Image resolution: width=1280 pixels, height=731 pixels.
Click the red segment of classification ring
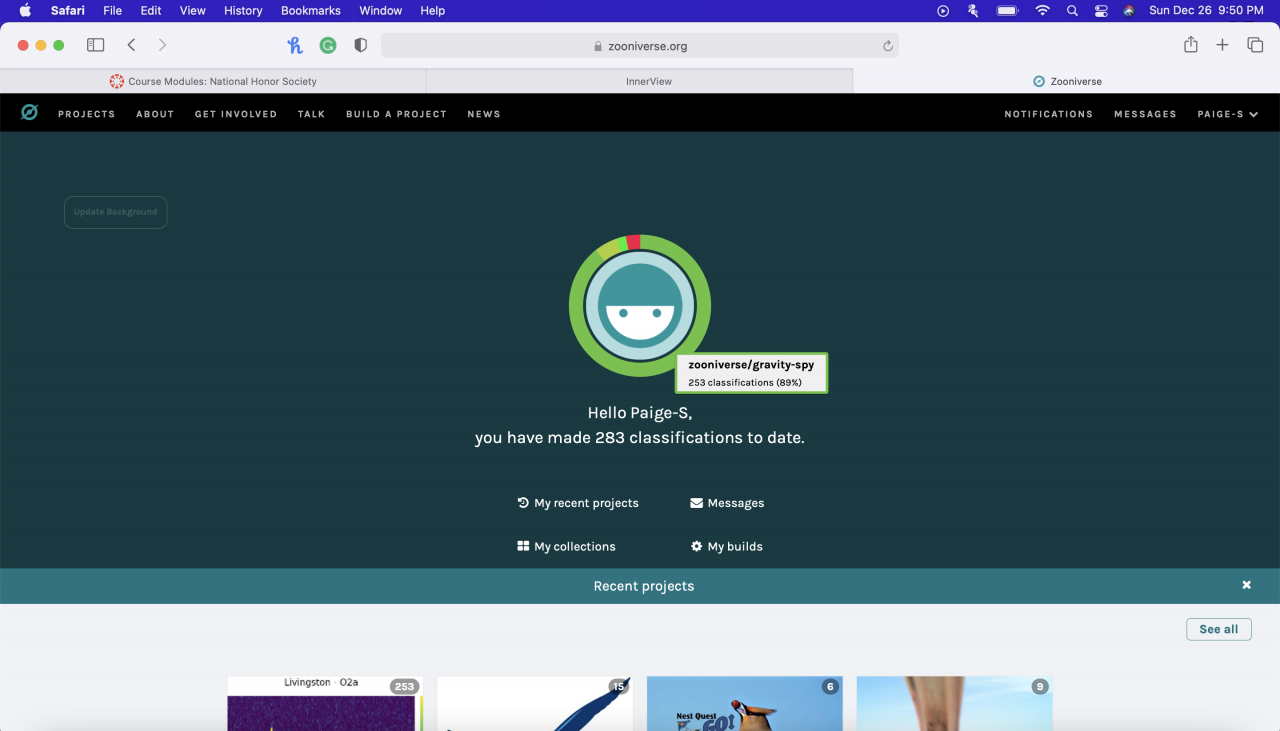(x=633, y=242)
